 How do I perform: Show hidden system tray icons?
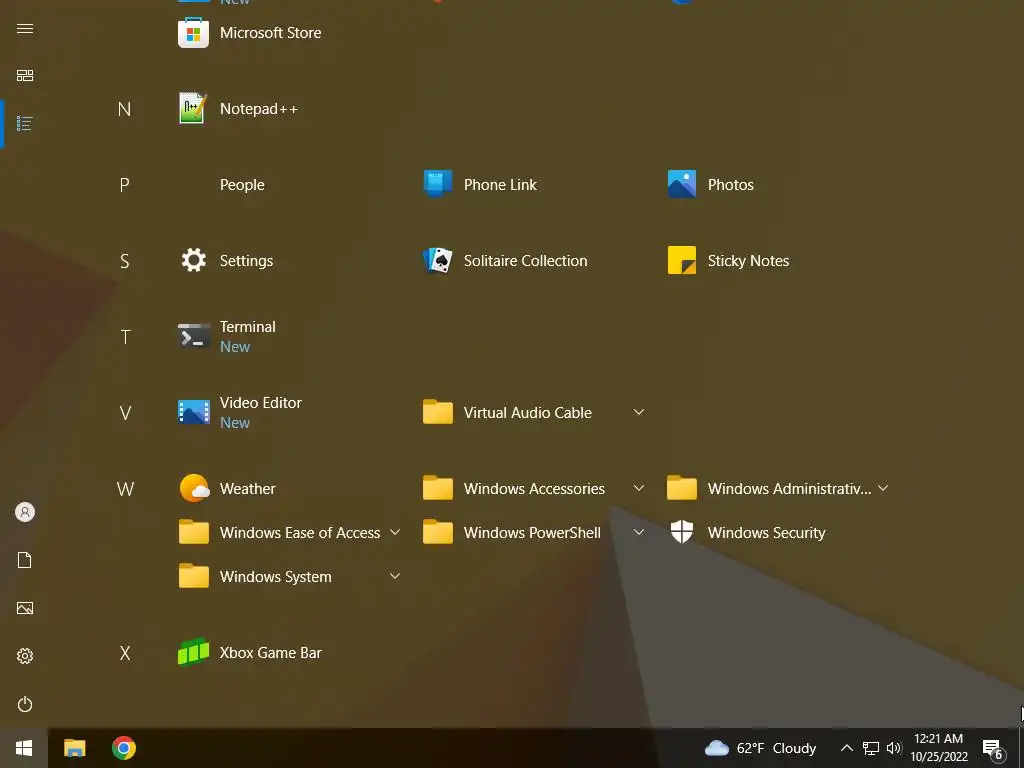point(846,748)
